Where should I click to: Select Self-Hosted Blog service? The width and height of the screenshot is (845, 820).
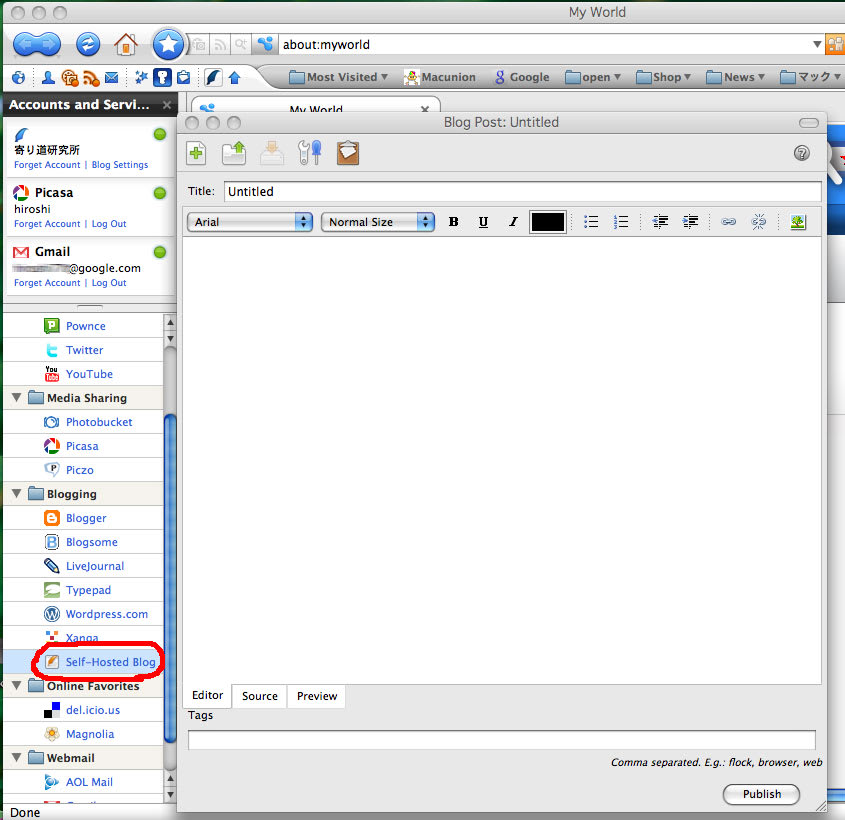(84, 662)
